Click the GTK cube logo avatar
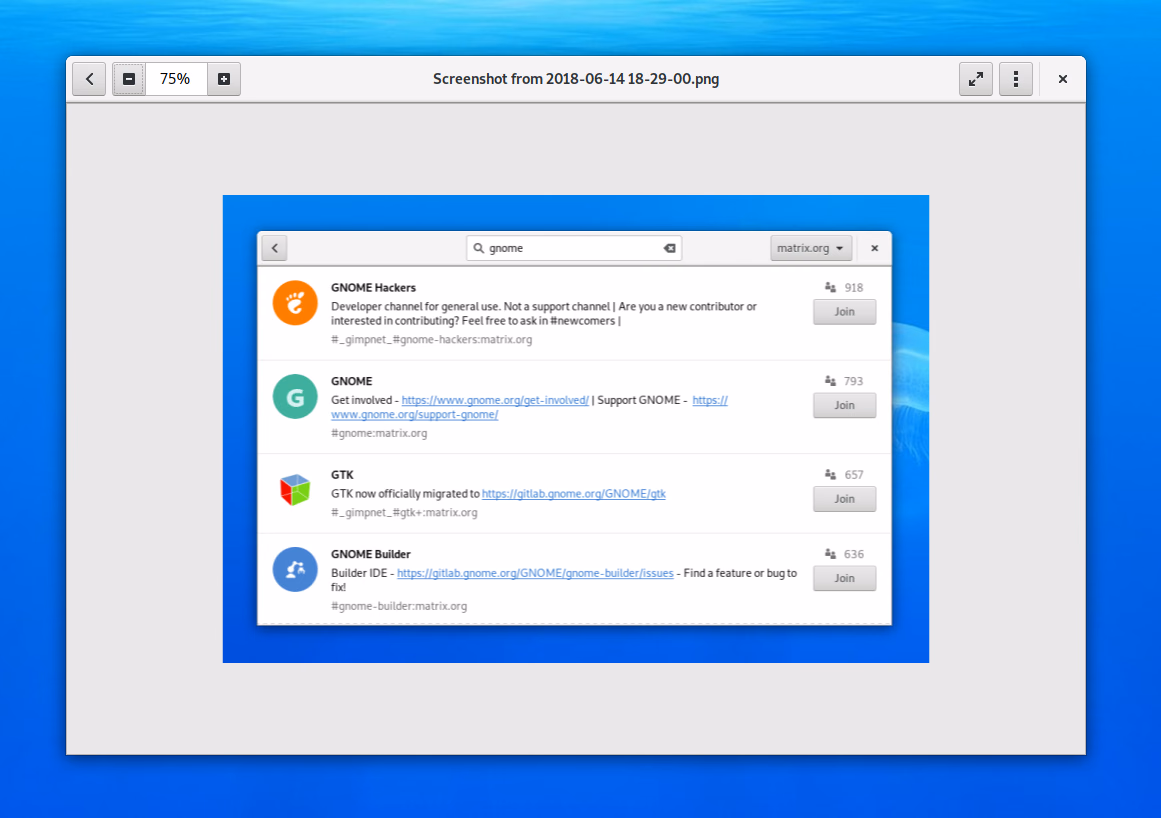The width and height of the screenshot is (1161, 818). pyautogui.click(x=295, y=490)
